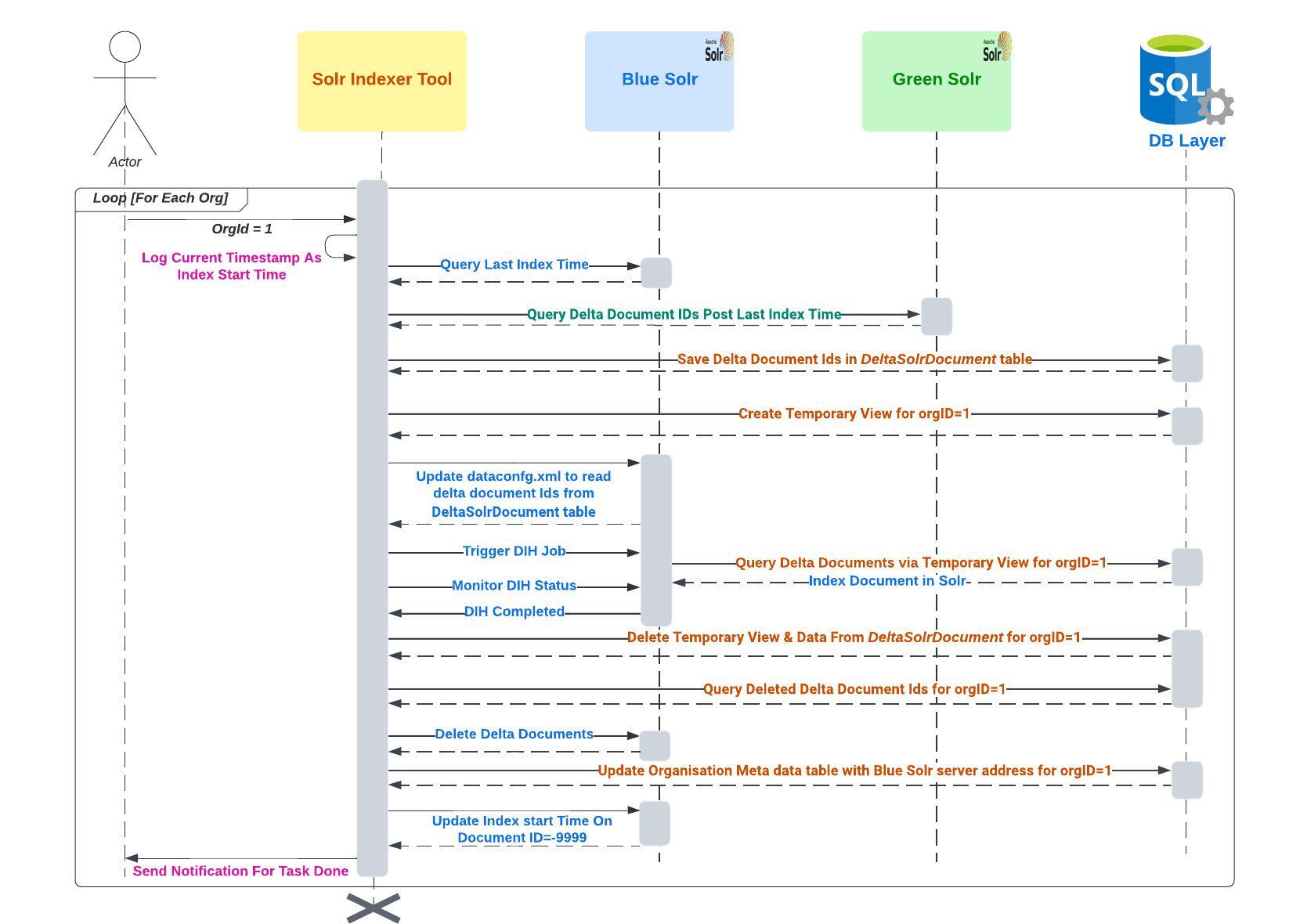Click the Send Notification For Task Done text
The height and width of the screenshot is (924, 1289).
point(240,871)
